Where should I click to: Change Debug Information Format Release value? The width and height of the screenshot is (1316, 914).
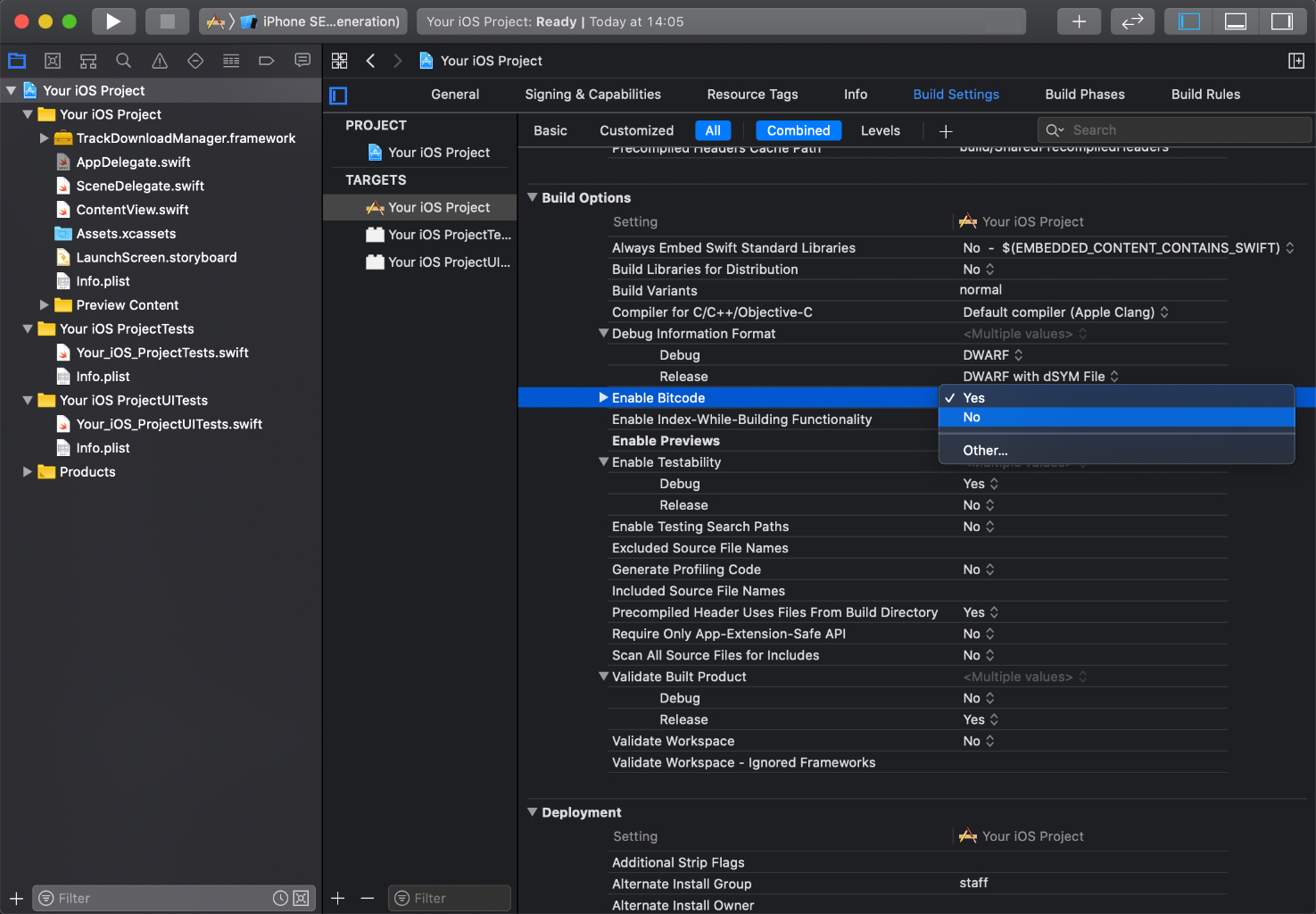pos(1041,377)
